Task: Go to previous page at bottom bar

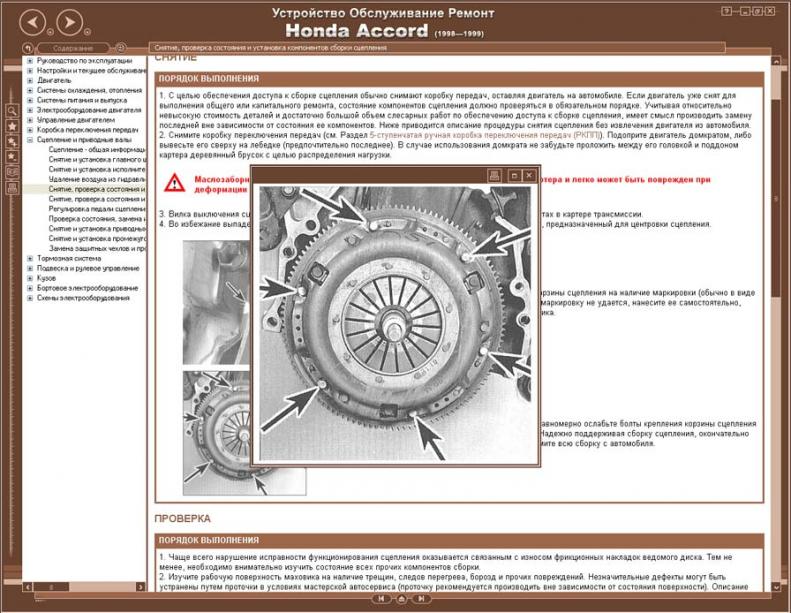Action: [381, 599]
